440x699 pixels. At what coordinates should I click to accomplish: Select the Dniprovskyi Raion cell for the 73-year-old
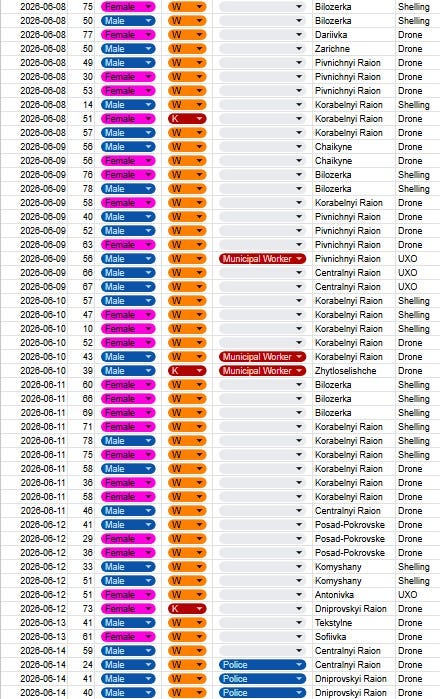[x=354, y=609]
